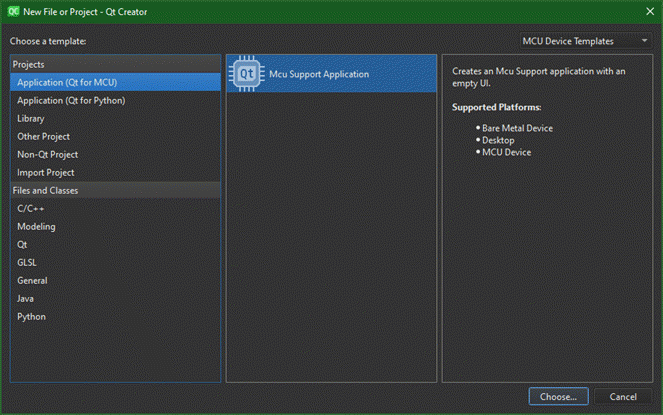Screen dimensions: 663x415
Task: Select C/C++ under Files and Classes
Action: tap(31, 209)
